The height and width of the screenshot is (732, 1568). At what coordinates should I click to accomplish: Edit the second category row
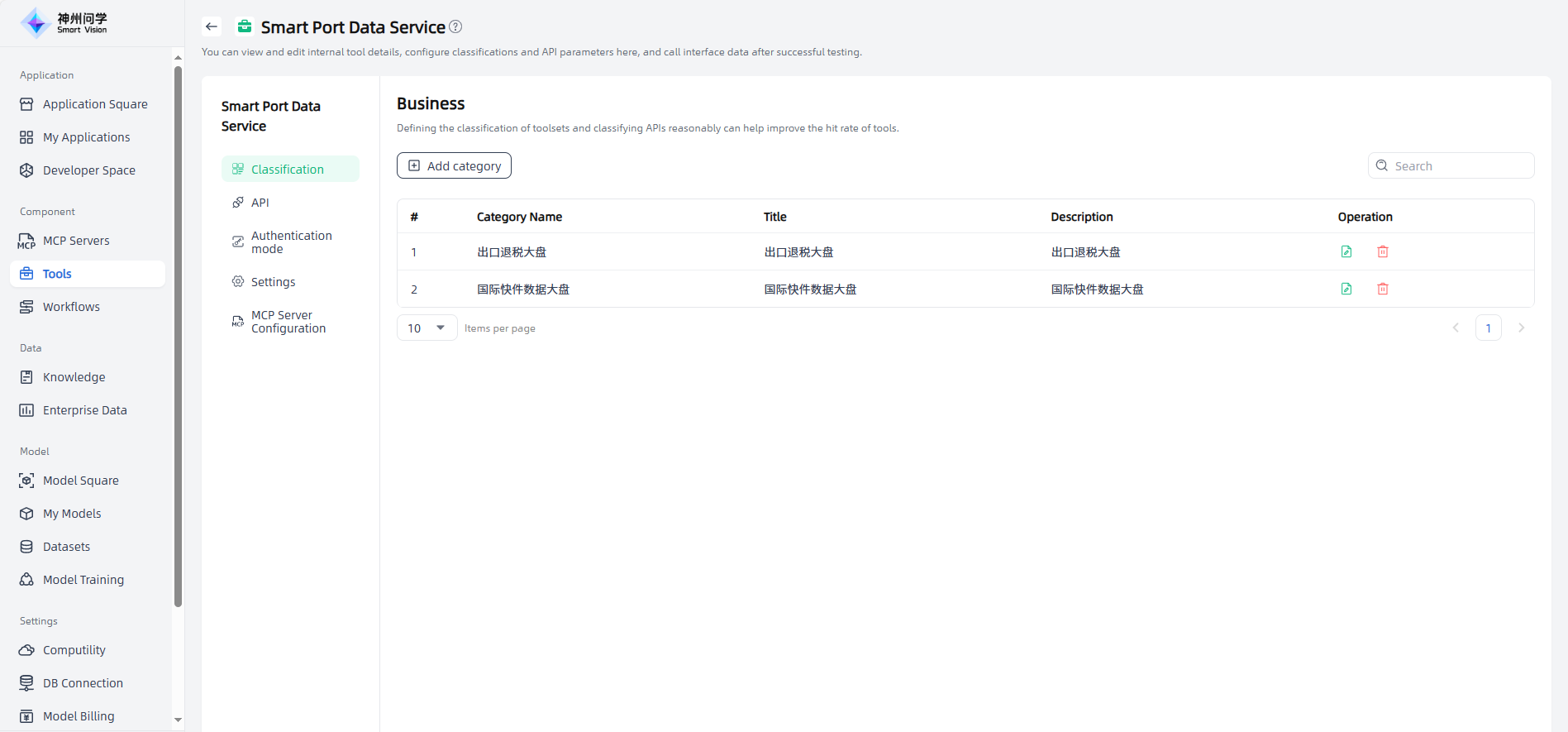1346,289
